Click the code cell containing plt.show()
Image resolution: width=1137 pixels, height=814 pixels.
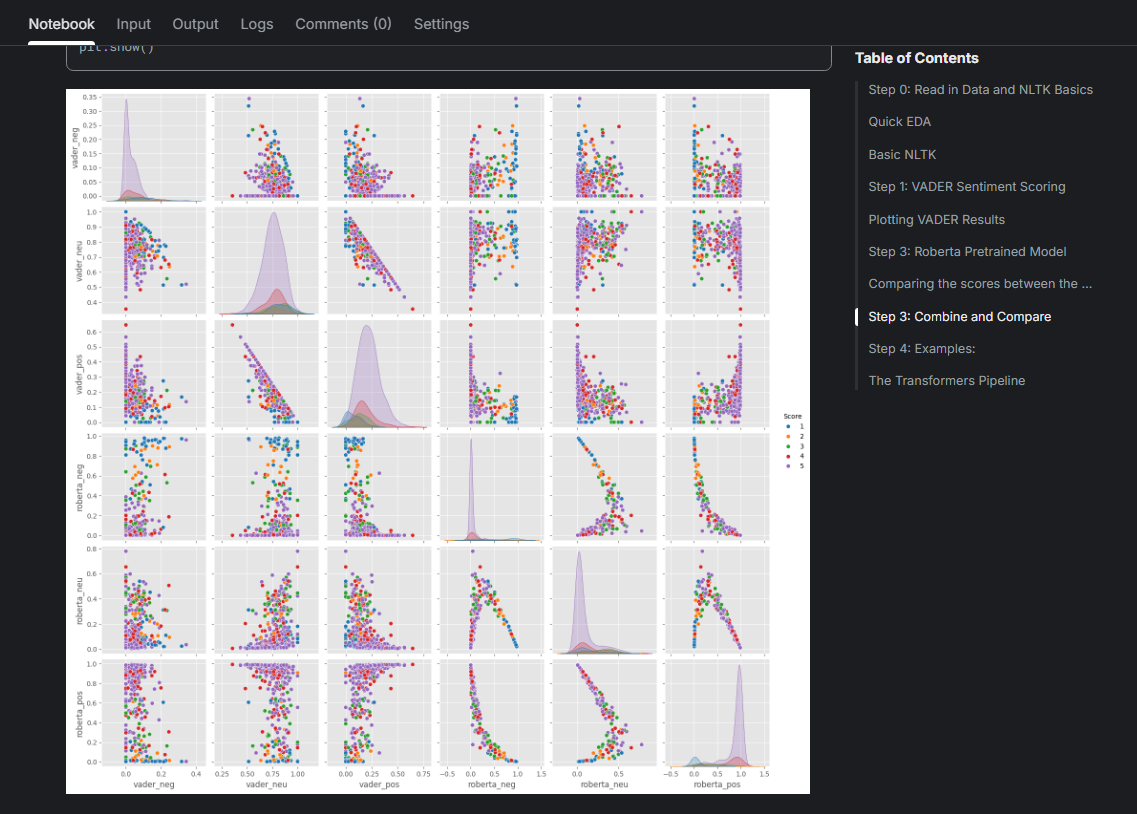[x=448, y=54]
